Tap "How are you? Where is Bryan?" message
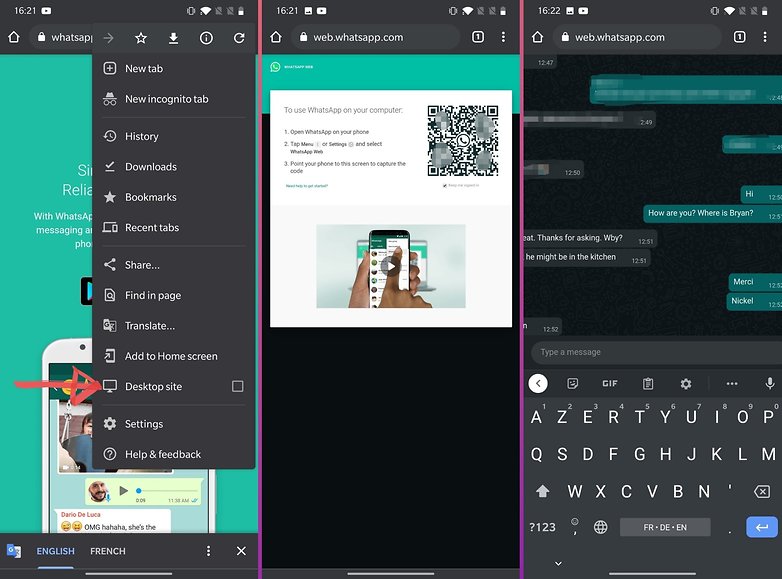The image size is (782, 579). click(x=712, y=213)
